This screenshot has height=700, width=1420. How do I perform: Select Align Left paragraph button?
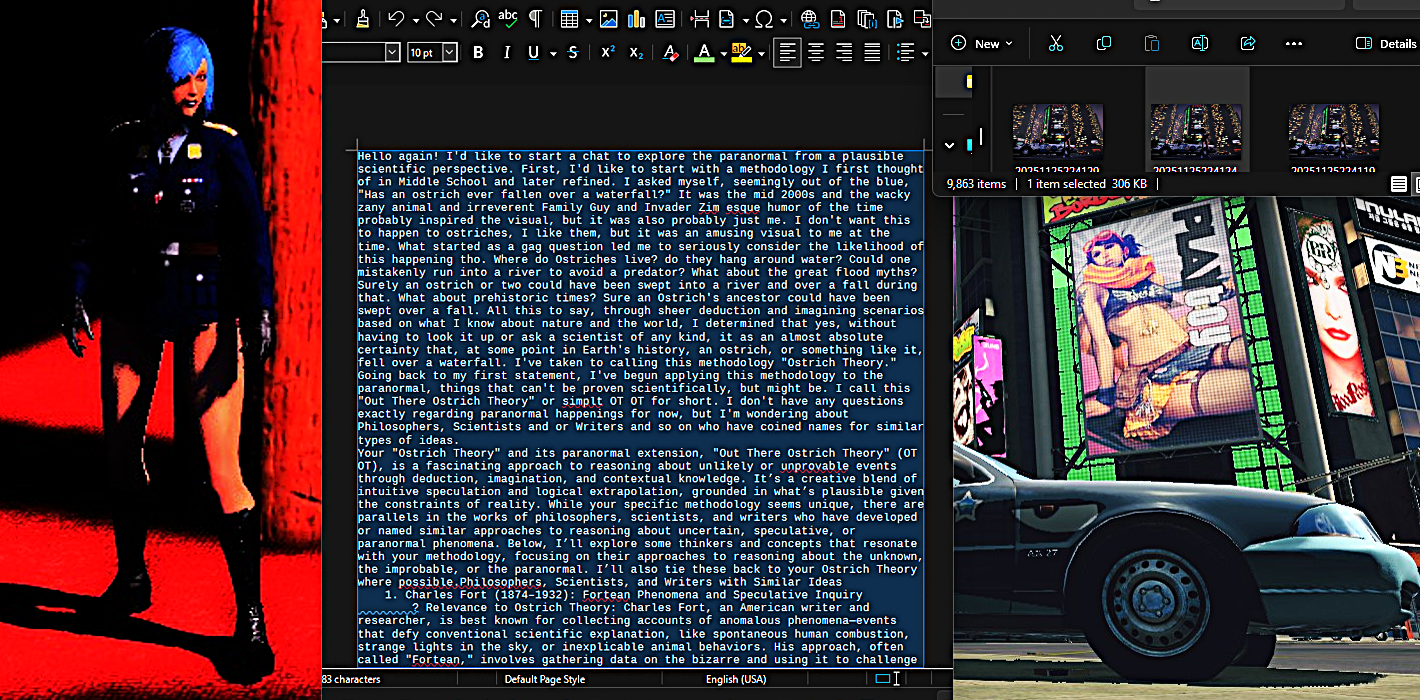point(788,53)
